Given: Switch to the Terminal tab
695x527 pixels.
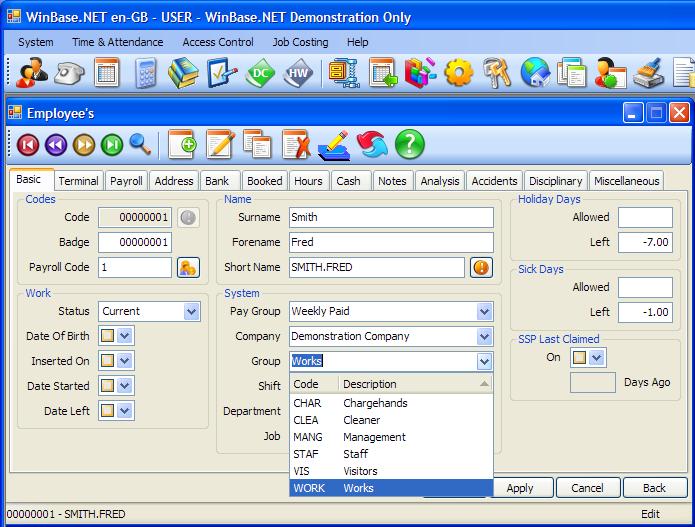Looking at the screenshot, I should coord(78,181).
